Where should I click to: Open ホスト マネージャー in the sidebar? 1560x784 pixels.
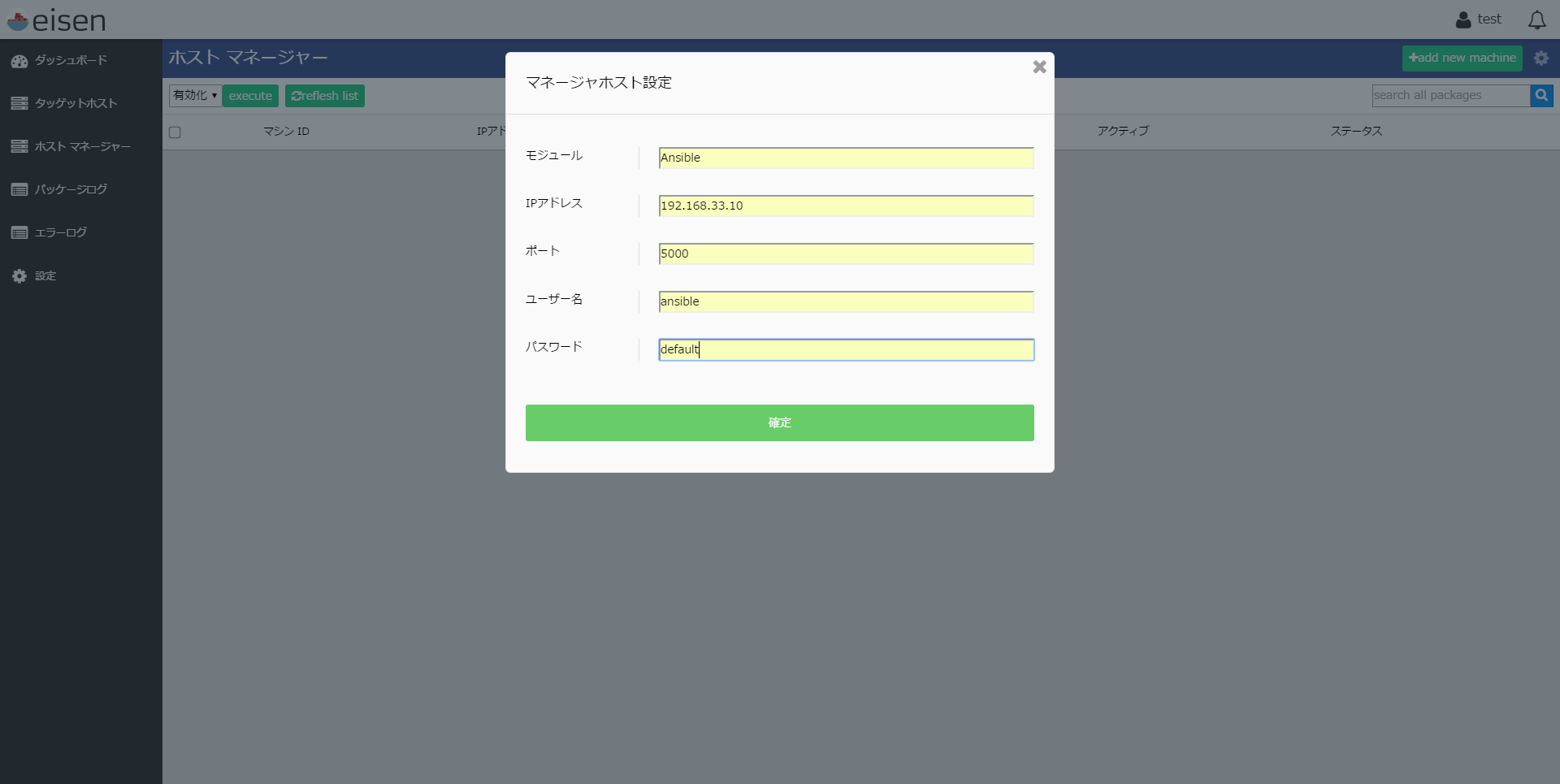coord(82,146)
